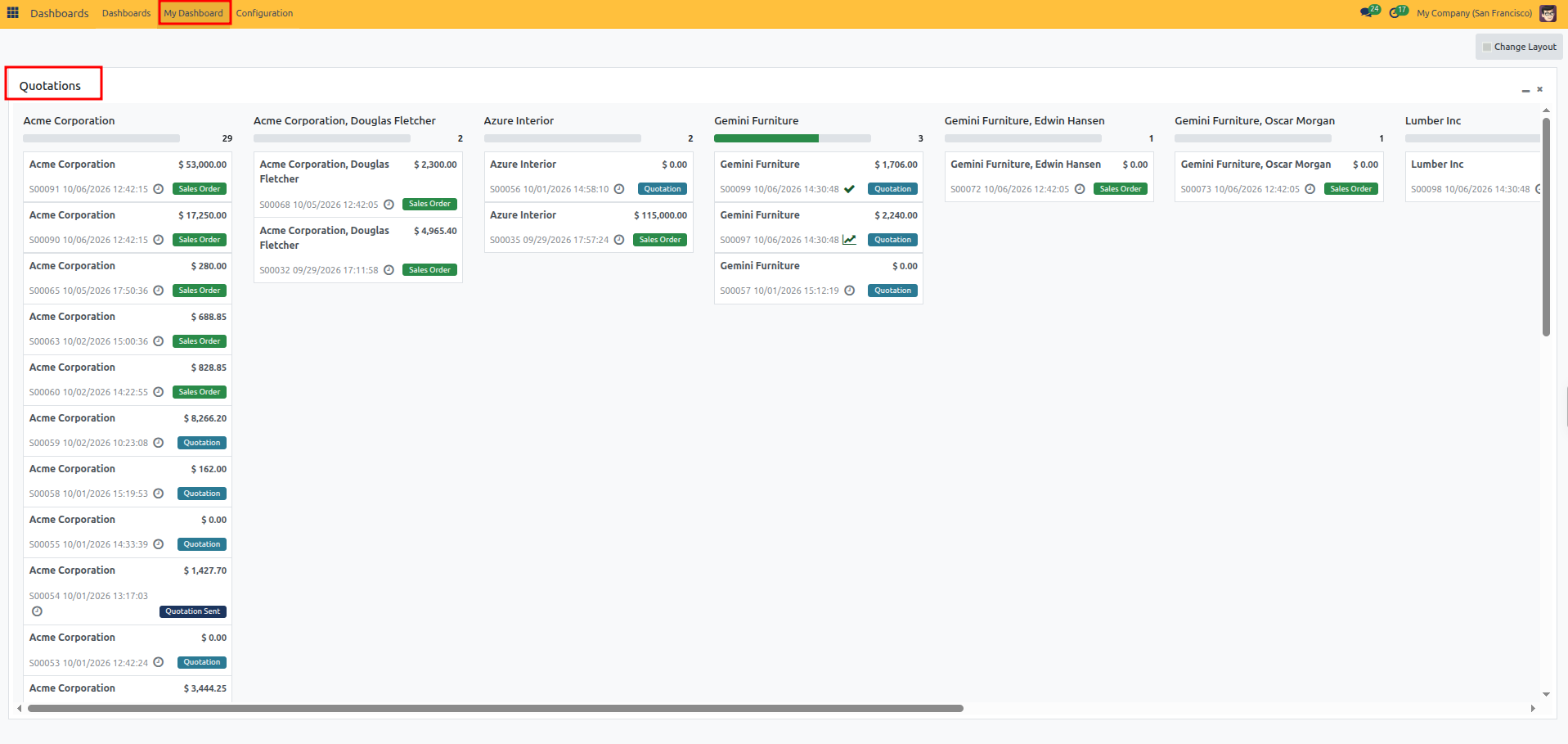Open the activities icon showing 17
Viewport: 1568px width, 744px height.
pos(1399,12)
